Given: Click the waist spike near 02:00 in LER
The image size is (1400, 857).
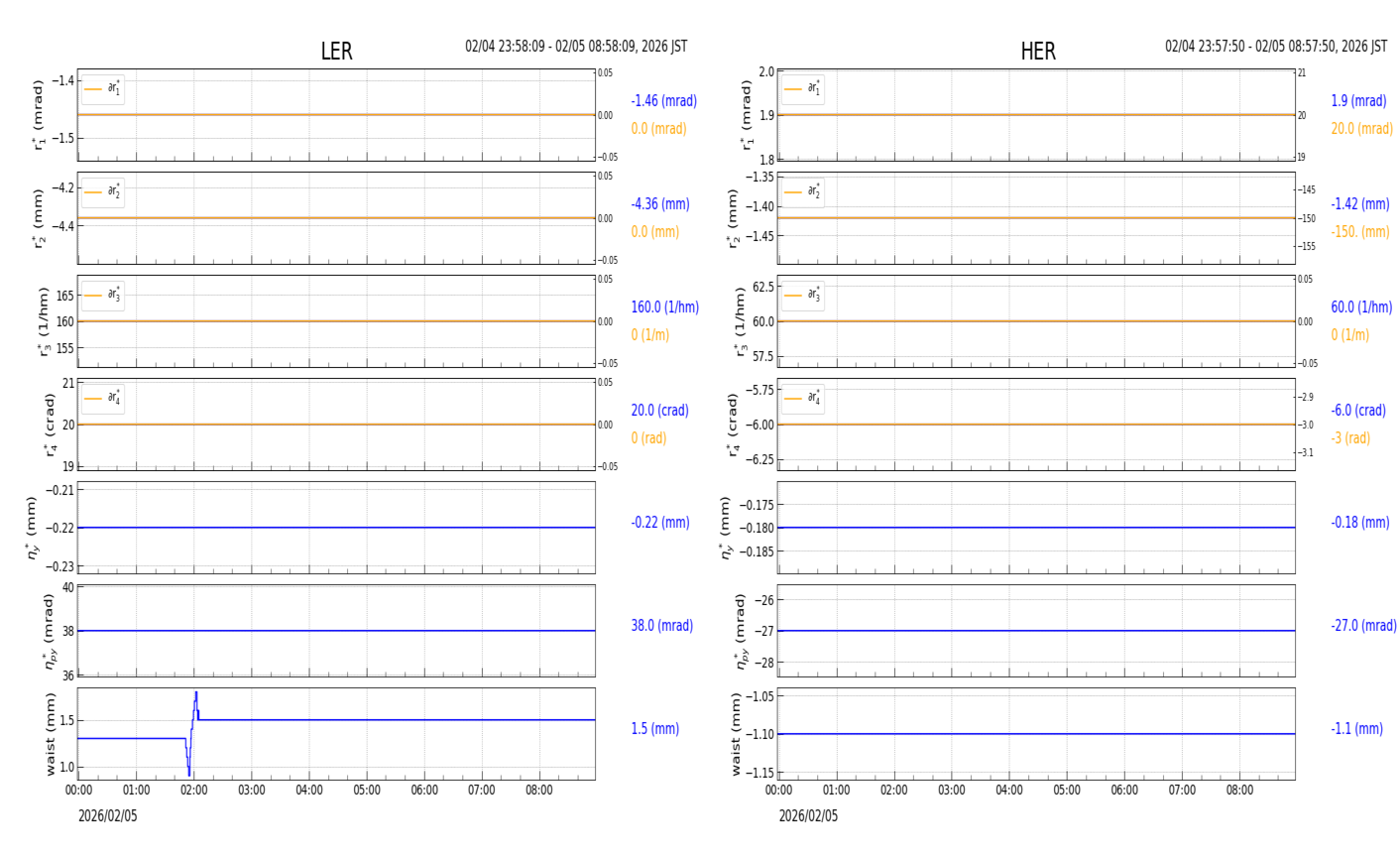Looking at the screenshot, I should pos(193,732).
